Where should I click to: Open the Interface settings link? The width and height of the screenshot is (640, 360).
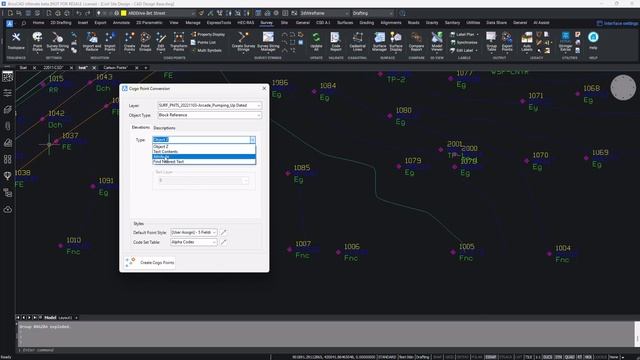pyautogui.click(x=618, y=23)
